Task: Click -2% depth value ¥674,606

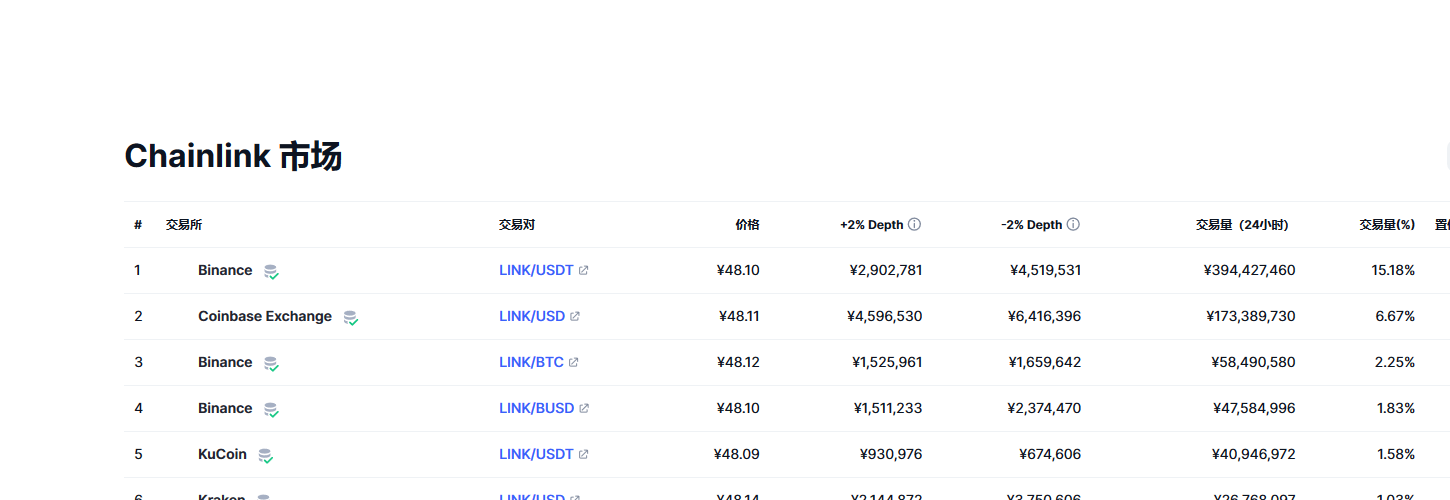Action: click(1050, 454)
